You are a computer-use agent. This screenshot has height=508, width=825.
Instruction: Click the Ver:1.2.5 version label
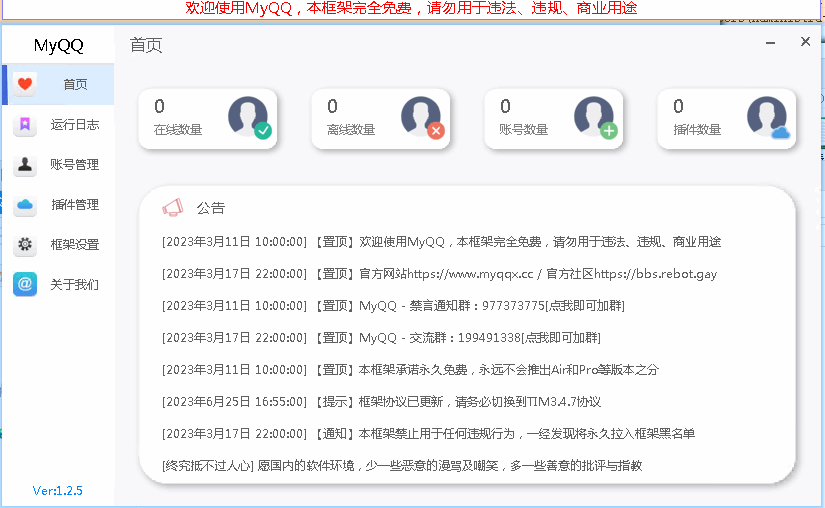[x=57, y=491]
